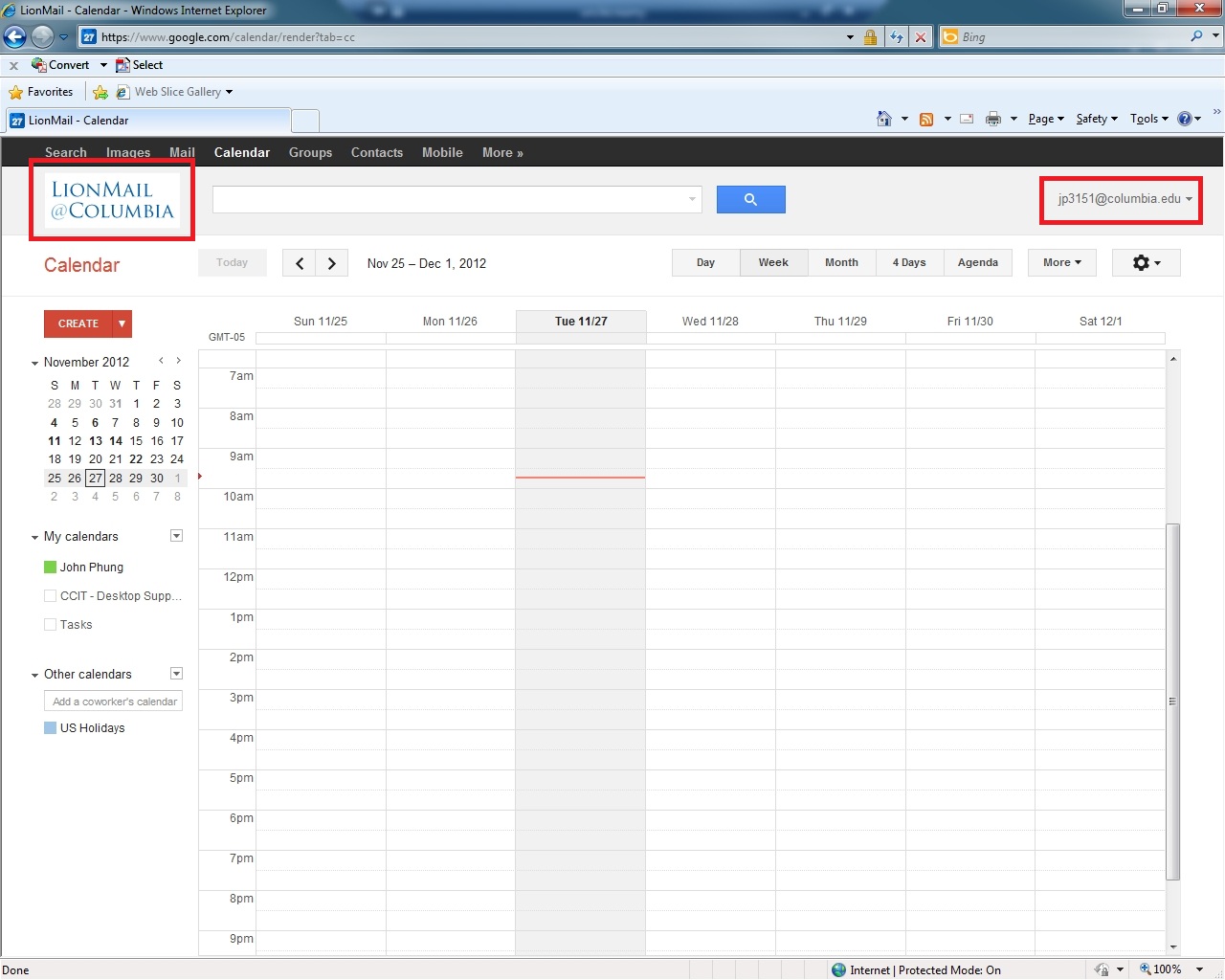The height and width of the screenshot is (980, 1225).
Task: Open the More dropdown next to Agenda
Action: coord(1061,262)
